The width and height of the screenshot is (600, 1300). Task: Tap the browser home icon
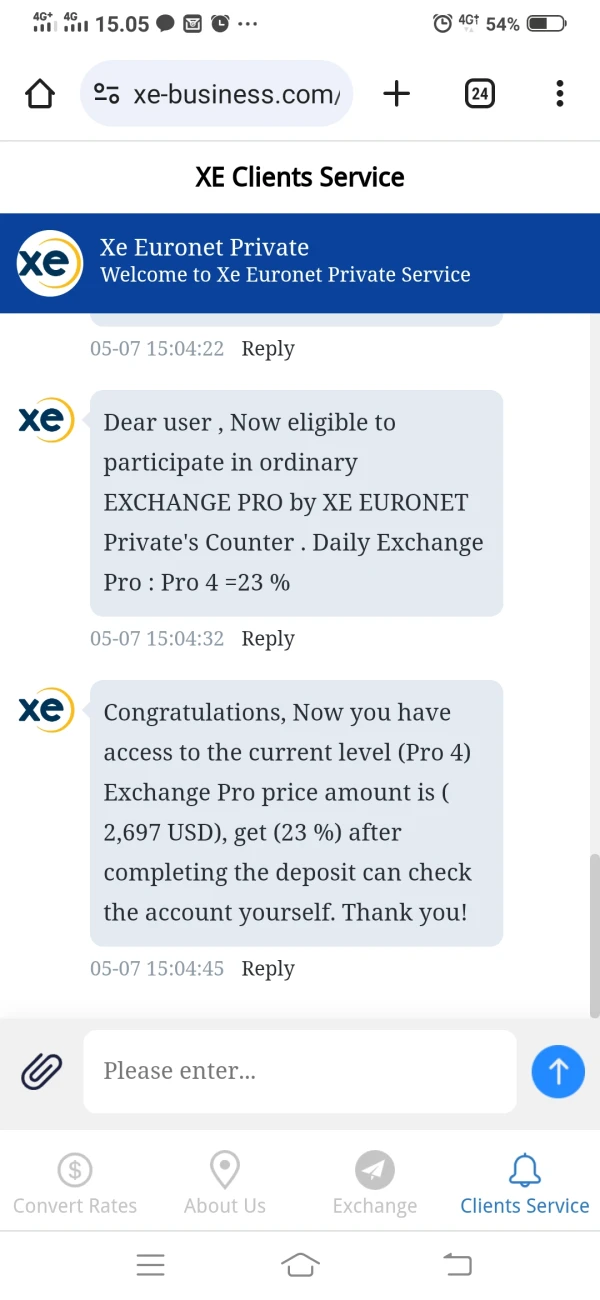coord(40,94)
